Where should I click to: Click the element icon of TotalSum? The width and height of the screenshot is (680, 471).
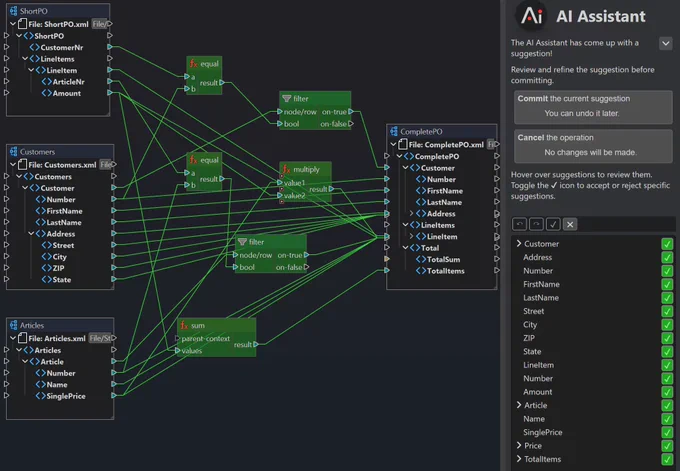point(421,259)
